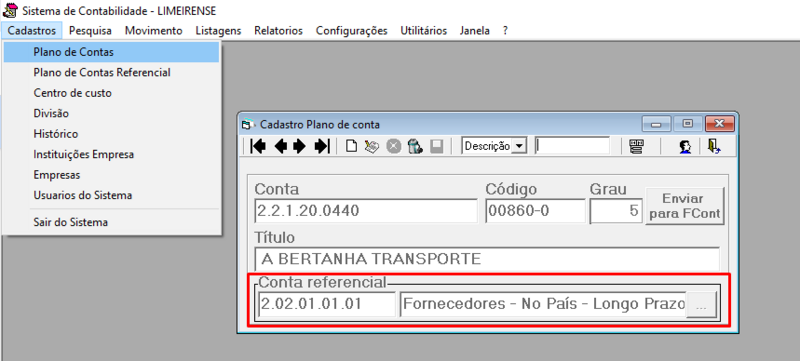800x361 pixels.
Task: Click the Título field A BERTANHA TRANSPORTE
Action: pos(487,259)
